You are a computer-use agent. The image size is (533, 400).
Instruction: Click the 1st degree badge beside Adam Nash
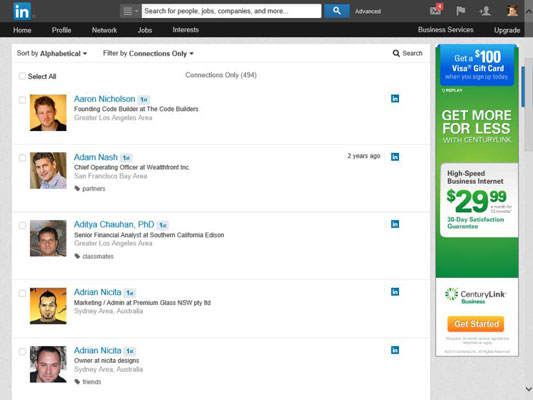pyautogui.click(x=126, y=158)
